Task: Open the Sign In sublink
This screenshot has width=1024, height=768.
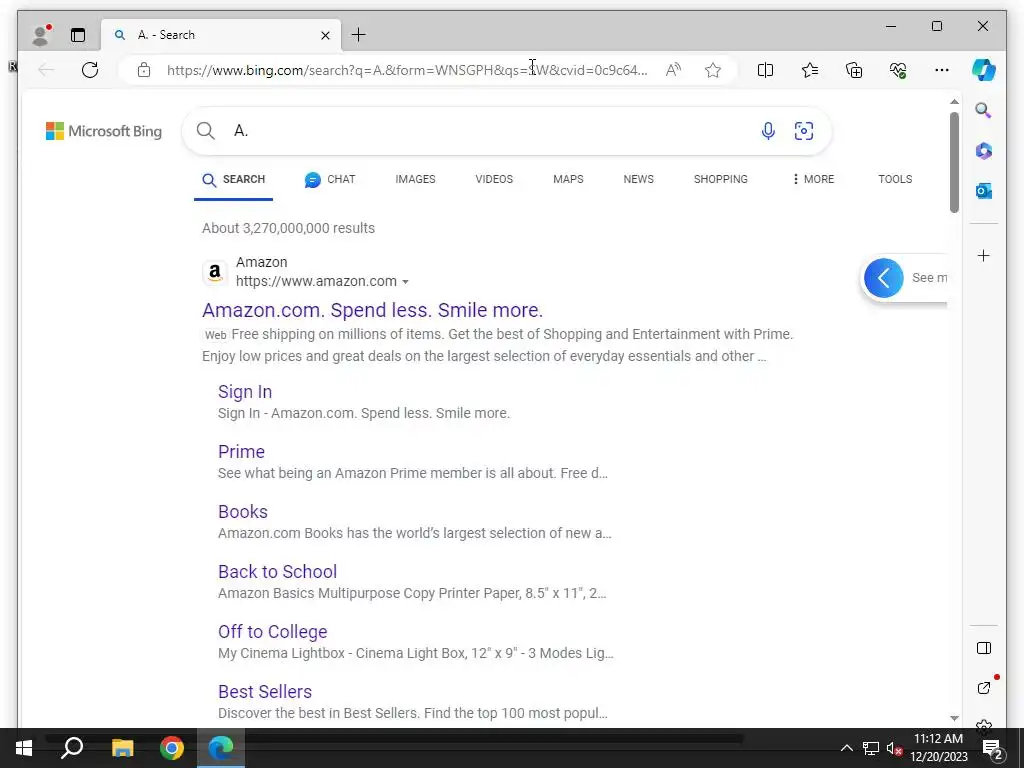Action: click(x=245, y=392)
